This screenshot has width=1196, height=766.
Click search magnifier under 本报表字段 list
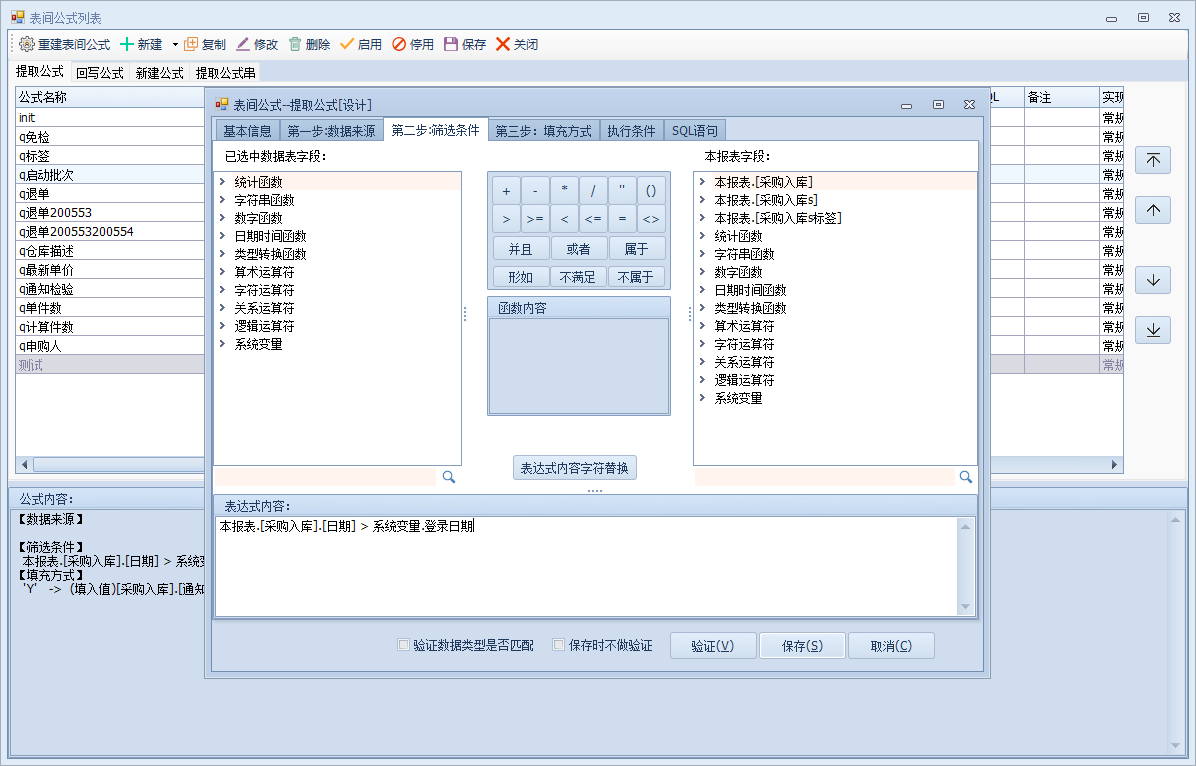point(966,477)
